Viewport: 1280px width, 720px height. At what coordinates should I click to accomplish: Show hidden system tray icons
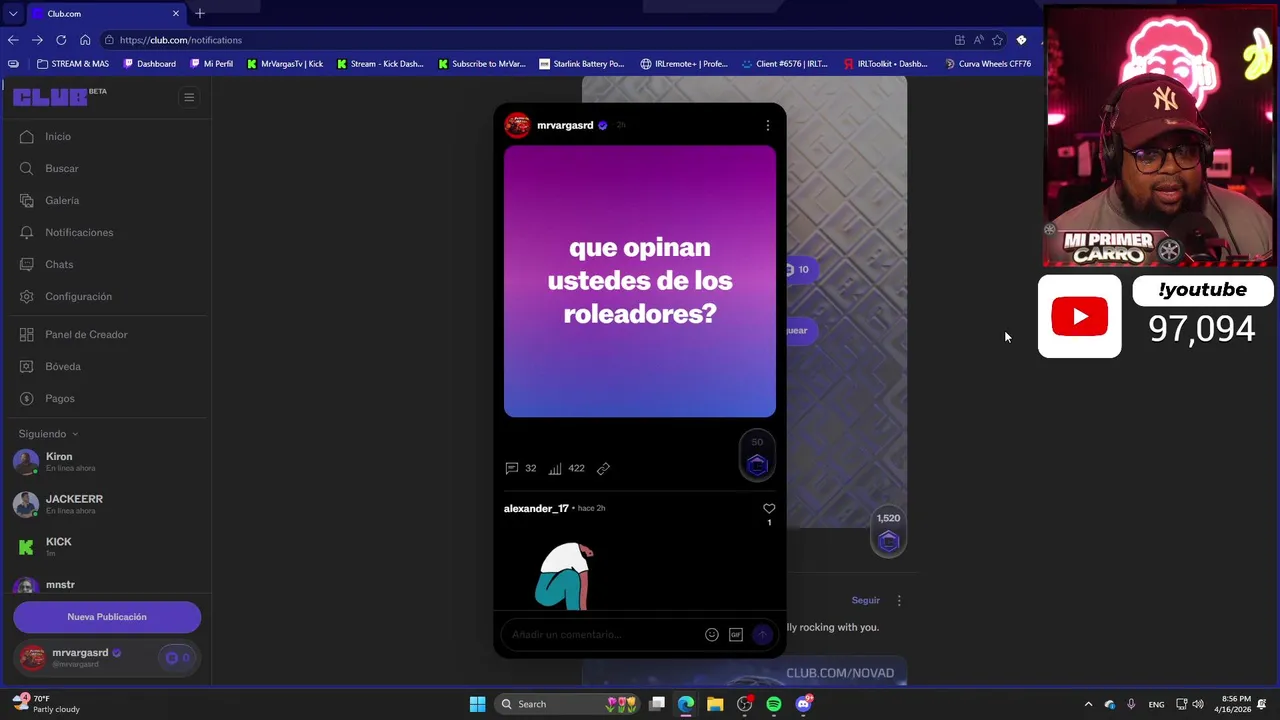coord(1088,704)
